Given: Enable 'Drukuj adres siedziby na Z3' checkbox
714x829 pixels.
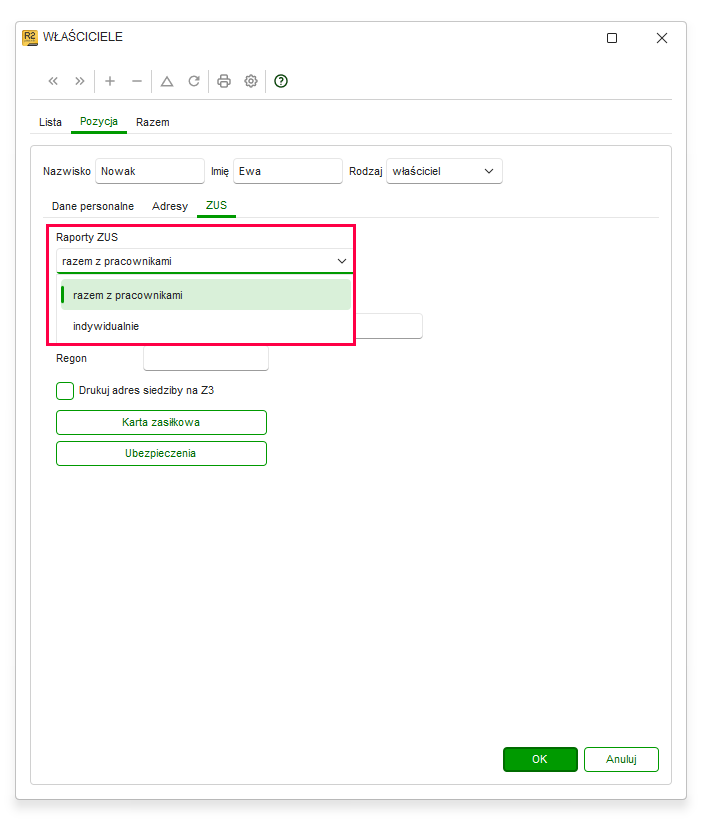Looking at the screenshot, I should (65, 391).
